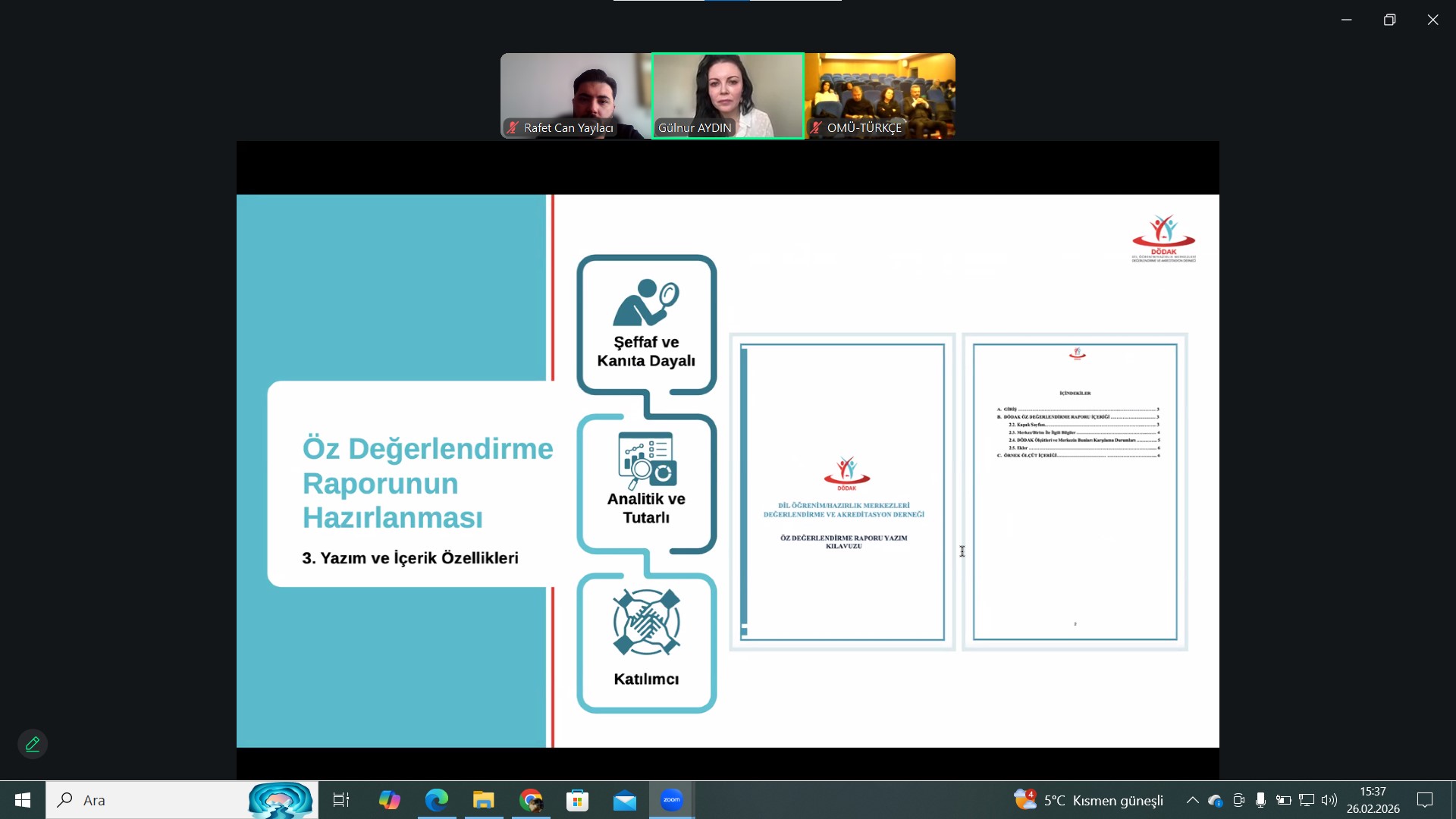This screenshot has width=1456, height=819.
Task: Click the green annotation pencil icon
Action: tap(33, 744)
